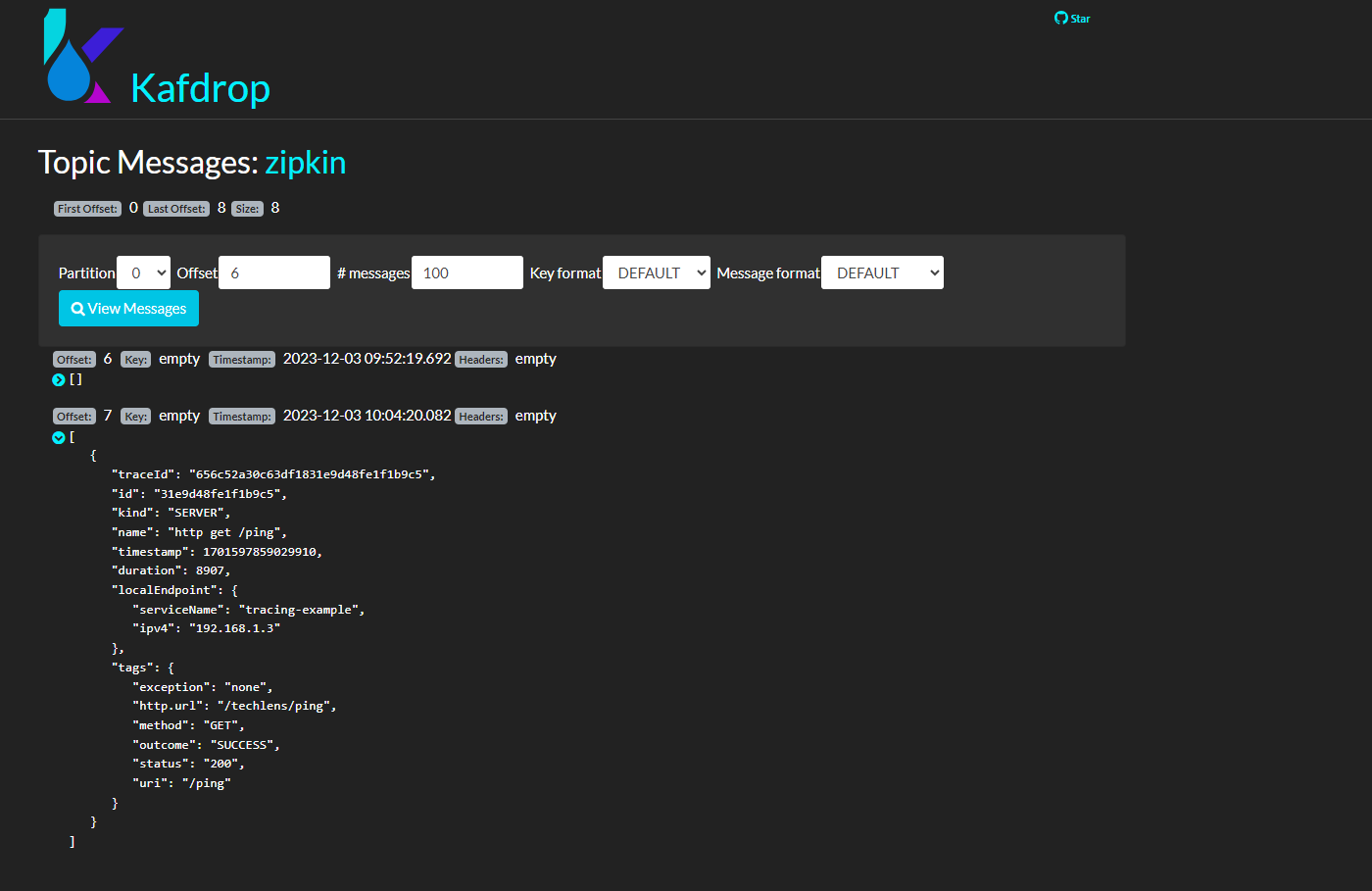Screen dimensions: 1372x891
Task: Click the View Messages button
Action: (x=128, y=309)
